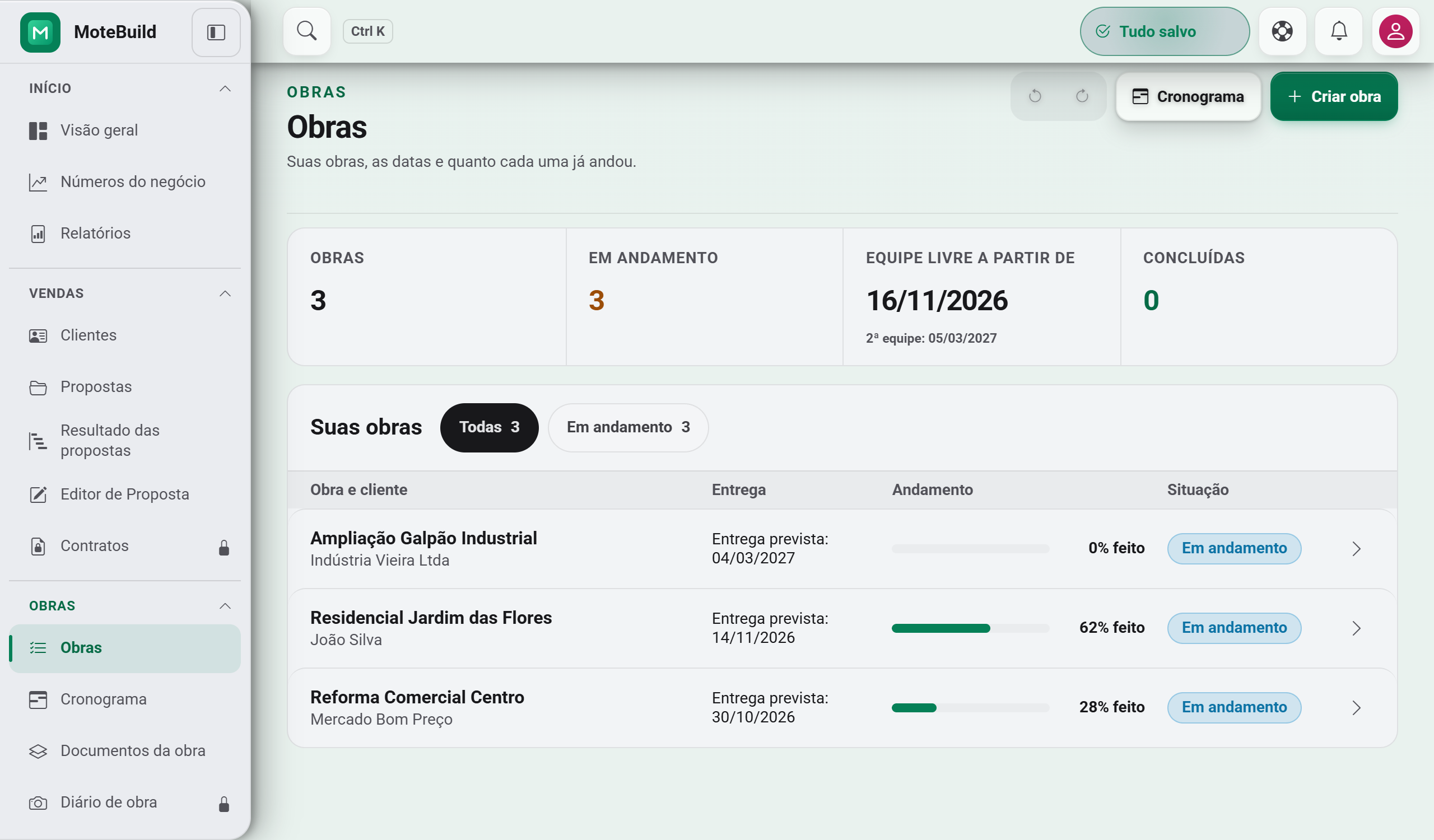Click the Resultado das propostas icon
Image resolution: width=1434 pixels, height=840 pixels.
point(38,441)
